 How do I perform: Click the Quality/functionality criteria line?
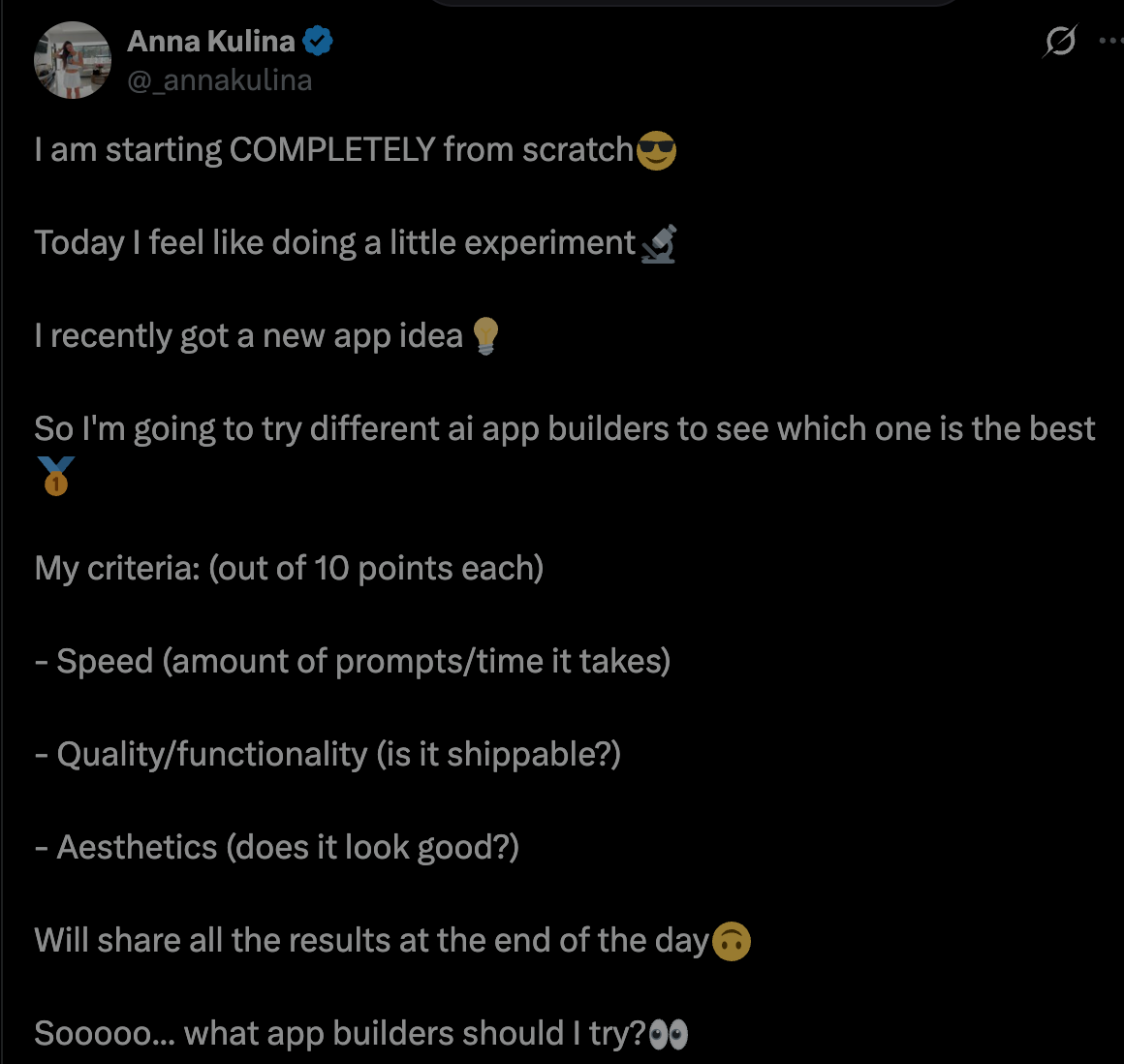(x=328, y=755)
